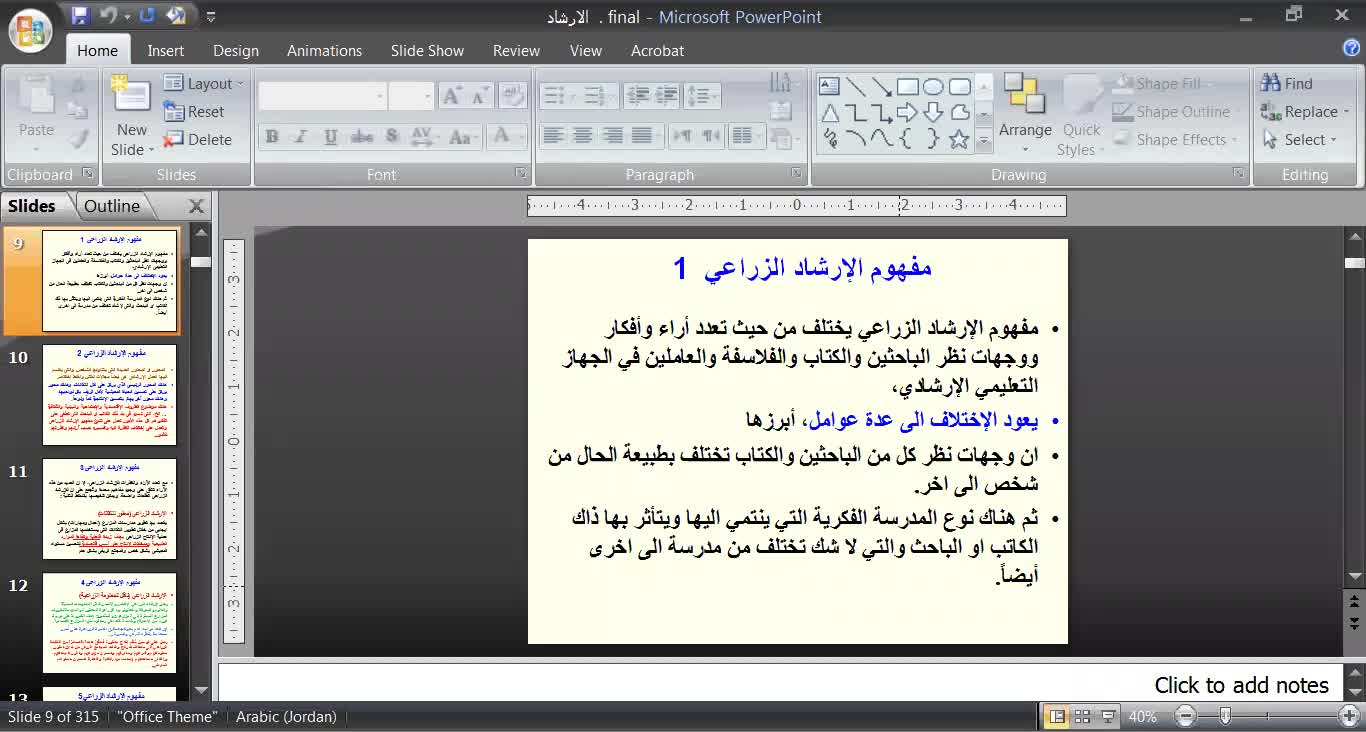Toggle Italic formatting

pos(301,137)
